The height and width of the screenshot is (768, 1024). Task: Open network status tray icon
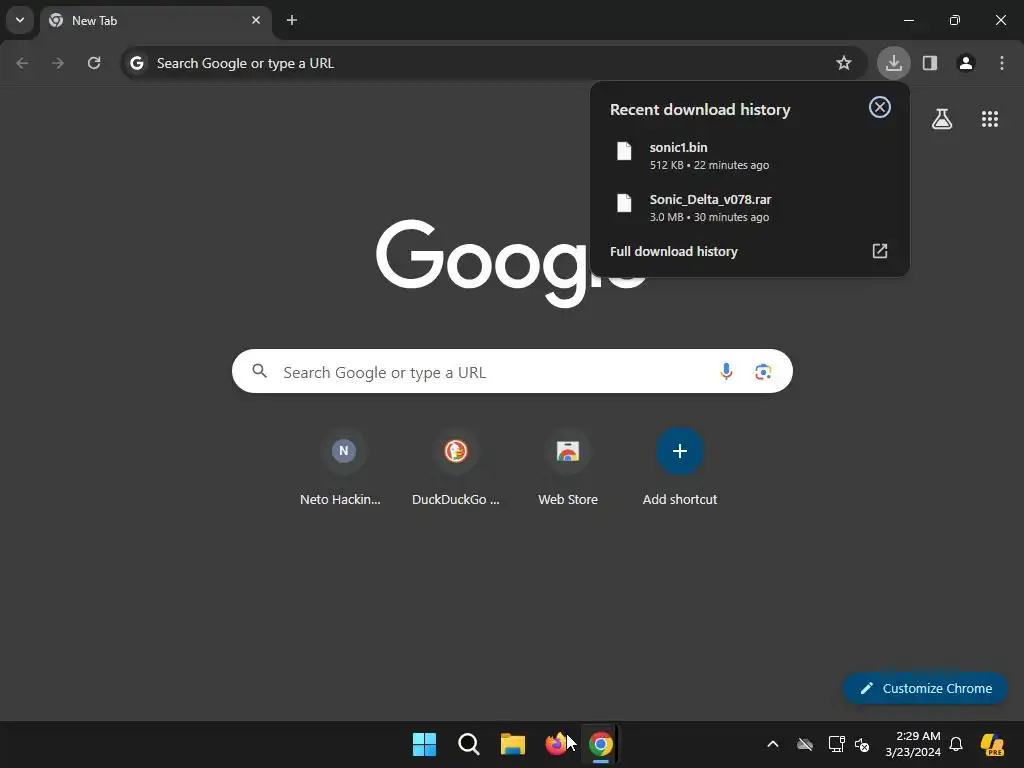tap(836, 744)
